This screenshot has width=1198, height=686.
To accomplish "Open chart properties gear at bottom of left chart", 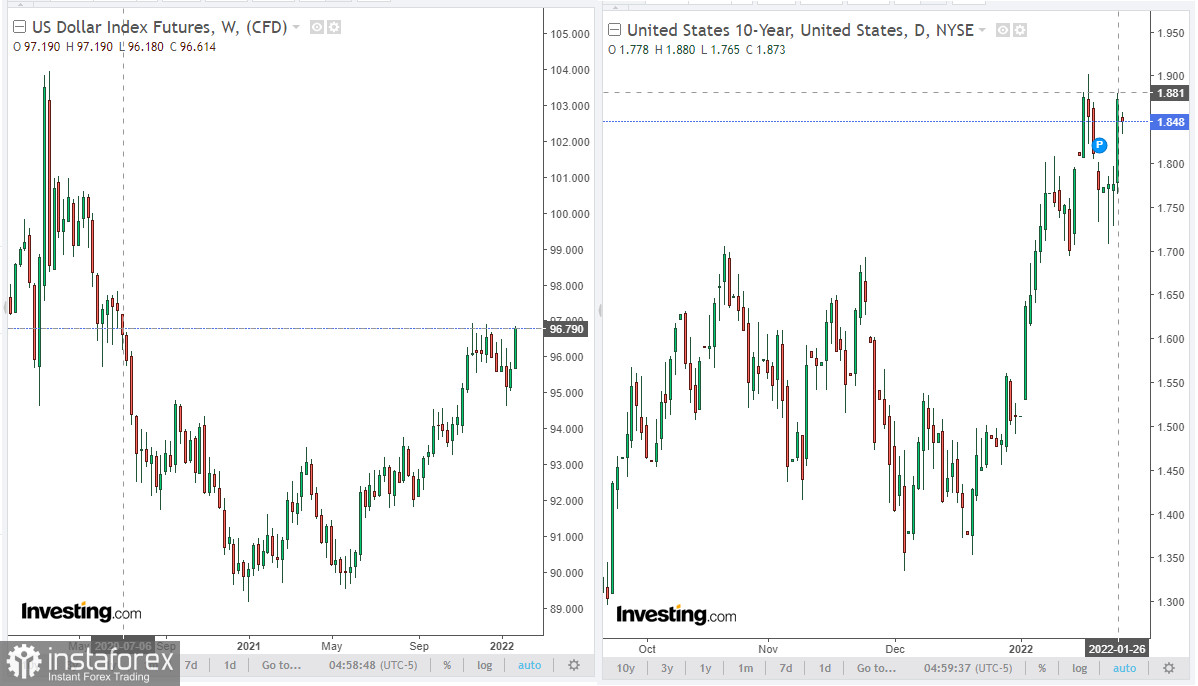I will click(x=573, y=665).
